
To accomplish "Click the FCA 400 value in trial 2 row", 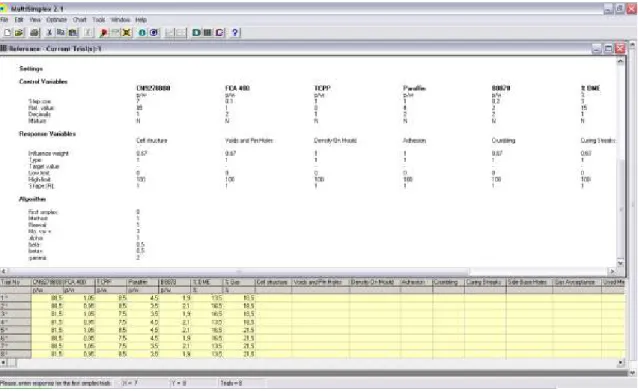I will (79, 306).
